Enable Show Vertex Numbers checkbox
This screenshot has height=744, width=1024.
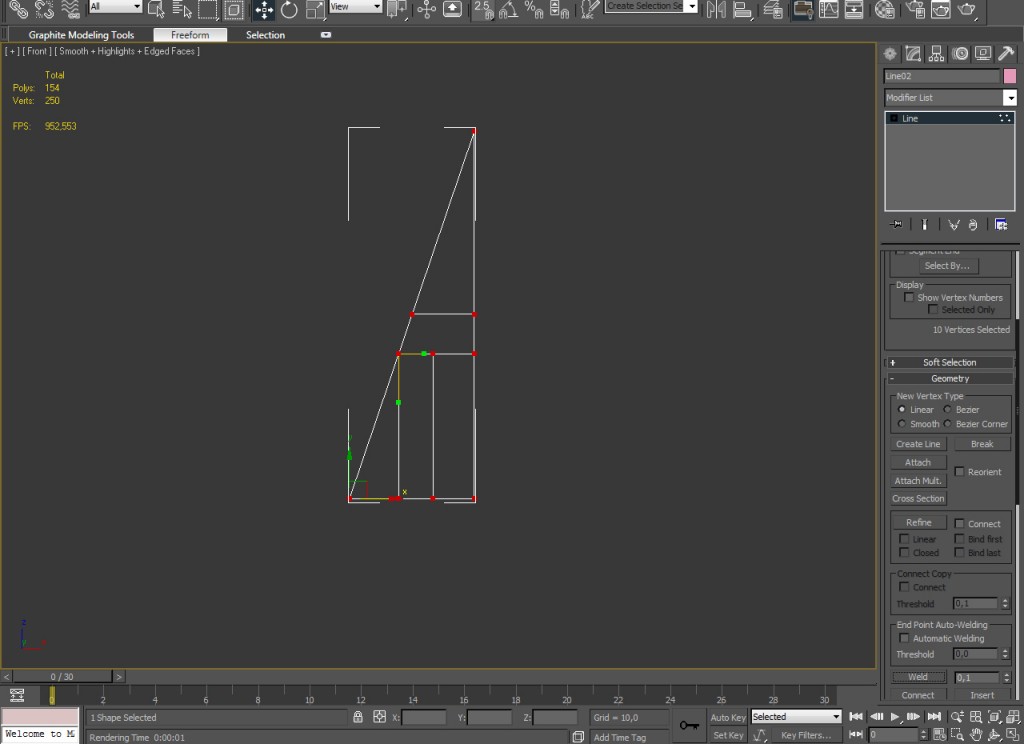(908, 297)
